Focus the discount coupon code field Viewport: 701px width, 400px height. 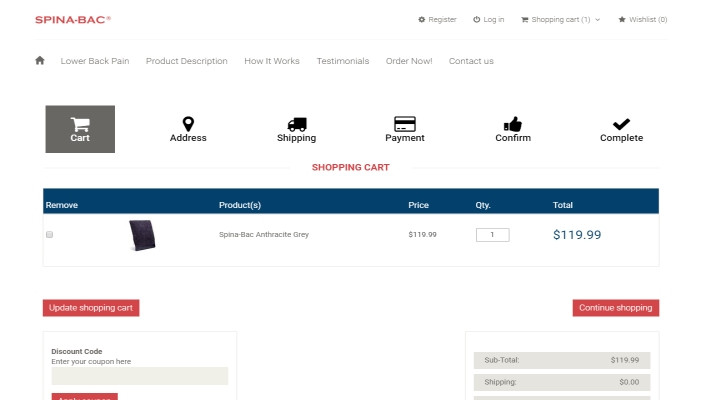(139, 376)
